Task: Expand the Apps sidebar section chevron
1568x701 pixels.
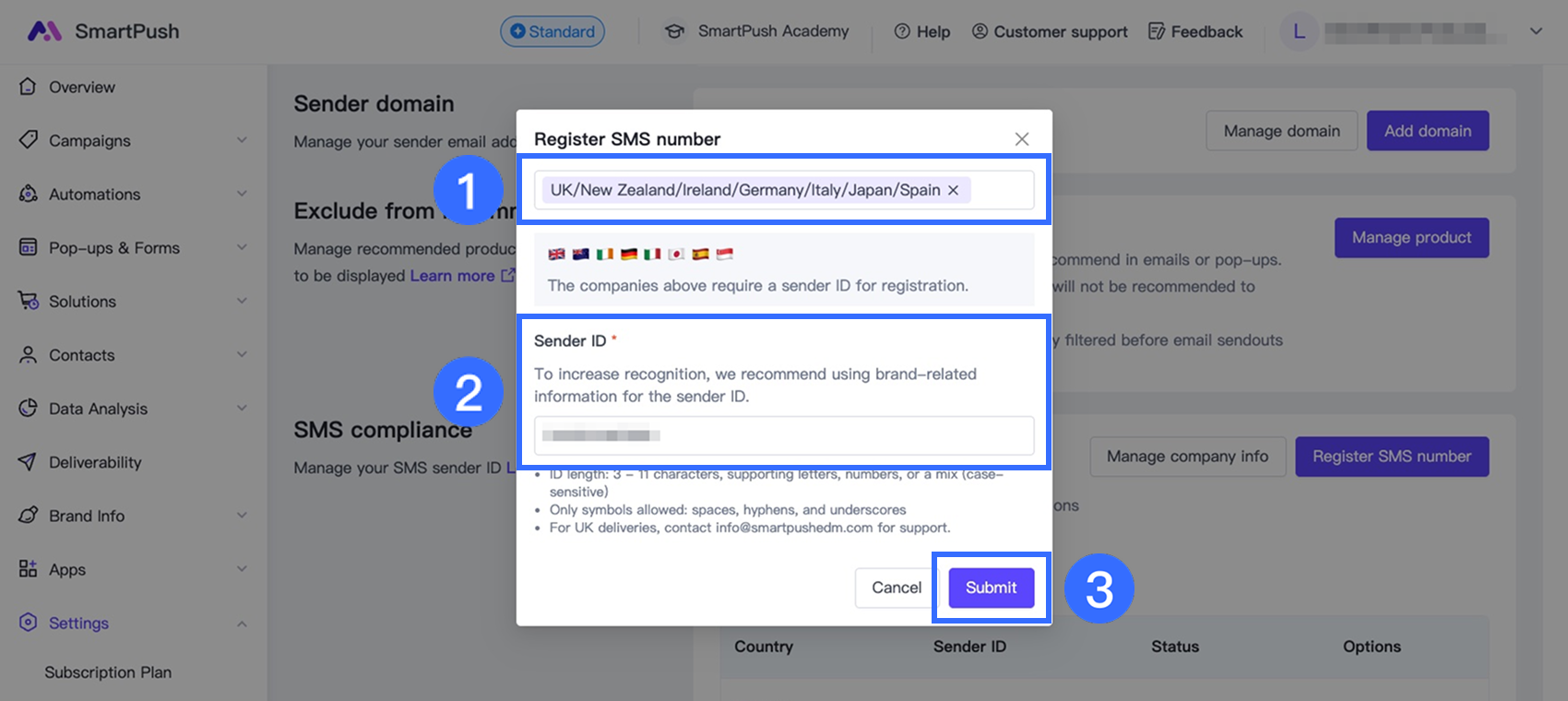Action: 242,568
